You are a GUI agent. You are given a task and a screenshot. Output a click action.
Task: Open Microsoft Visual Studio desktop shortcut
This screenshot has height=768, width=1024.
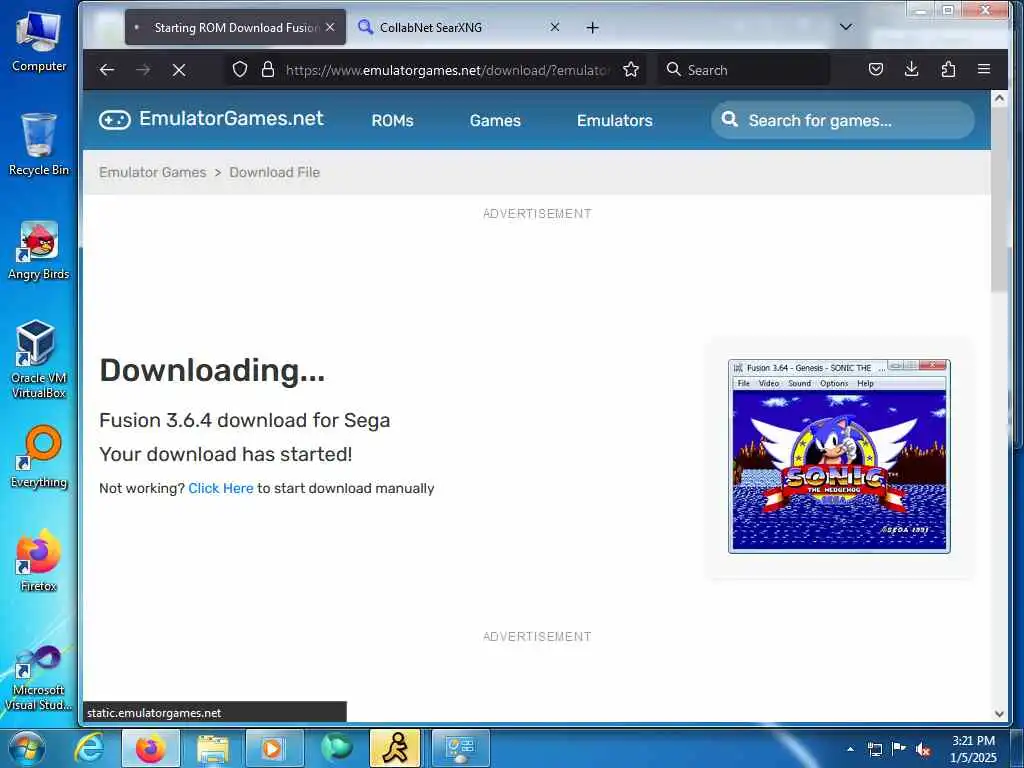point(39,678)
